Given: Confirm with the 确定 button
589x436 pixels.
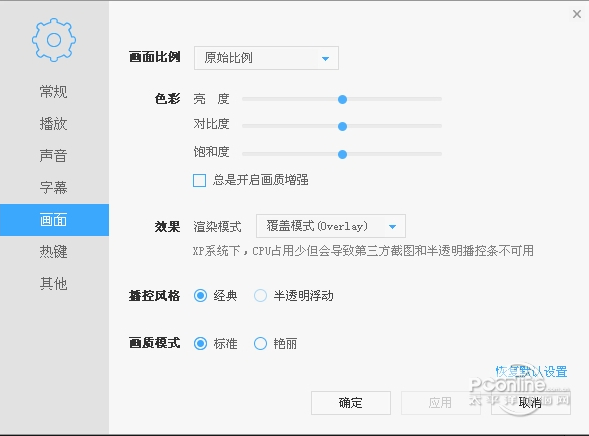Looking at the screenshot, I should [351, 403].
